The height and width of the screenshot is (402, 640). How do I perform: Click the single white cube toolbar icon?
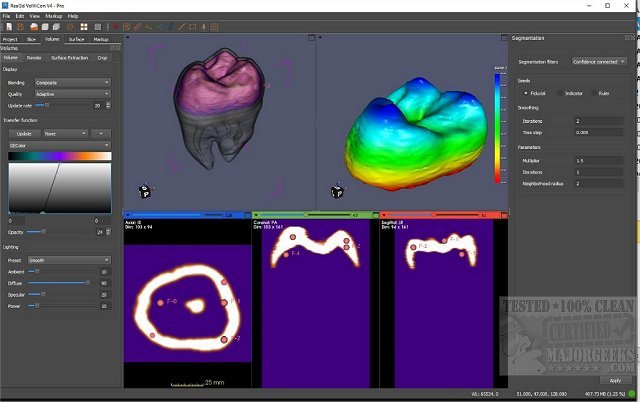click(x=45, y=27)
